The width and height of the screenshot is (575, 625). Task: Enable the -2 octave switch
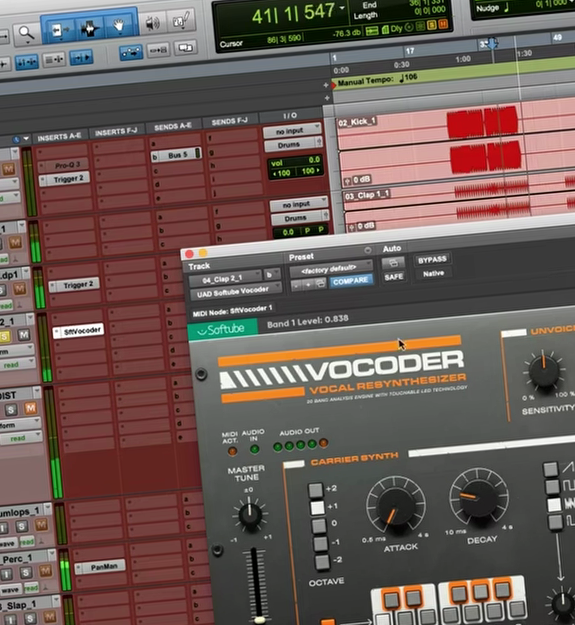tap(322, 561)
